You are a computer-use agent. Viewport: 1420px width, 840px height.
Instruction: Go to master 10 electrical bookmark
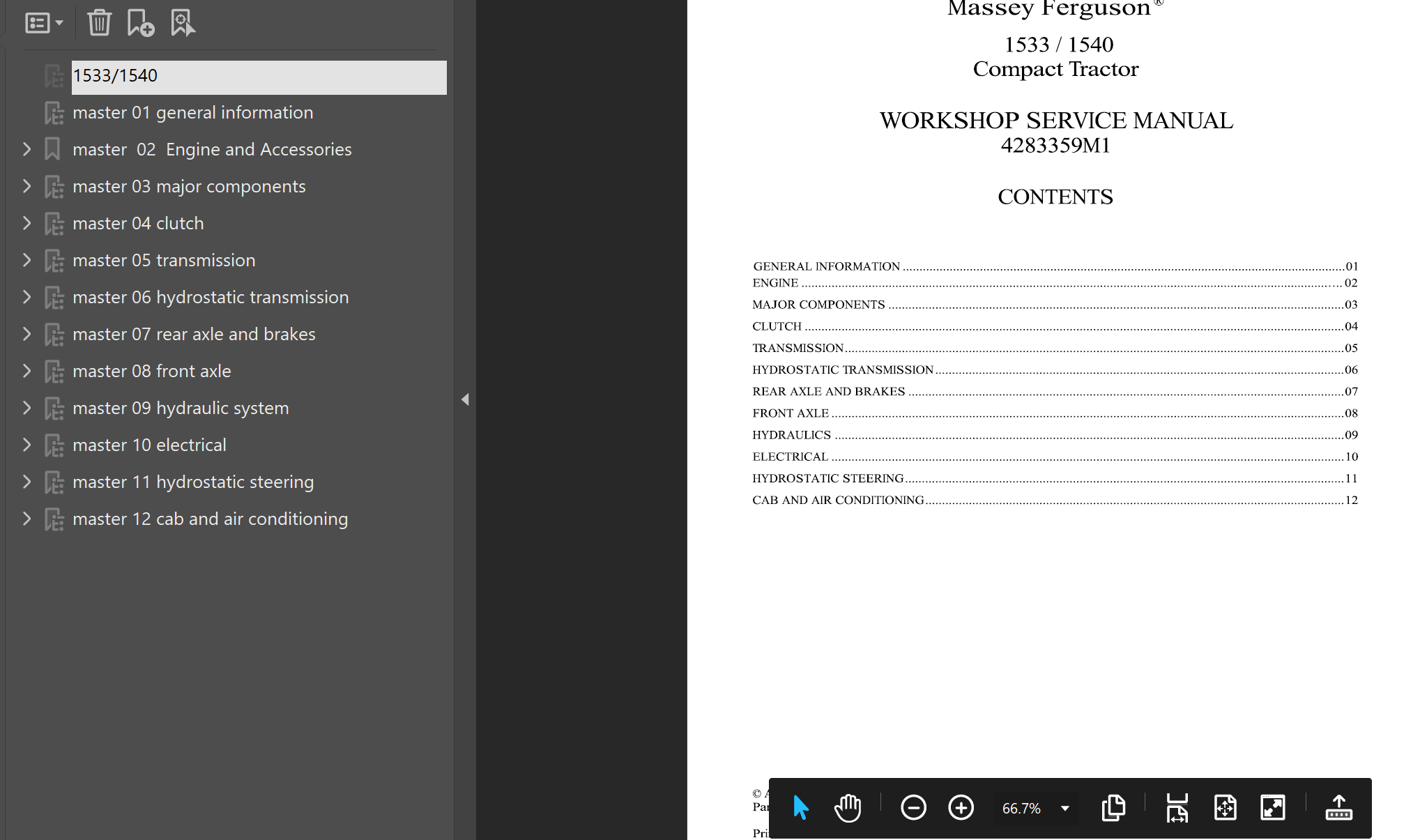click(x=149, y=445)
